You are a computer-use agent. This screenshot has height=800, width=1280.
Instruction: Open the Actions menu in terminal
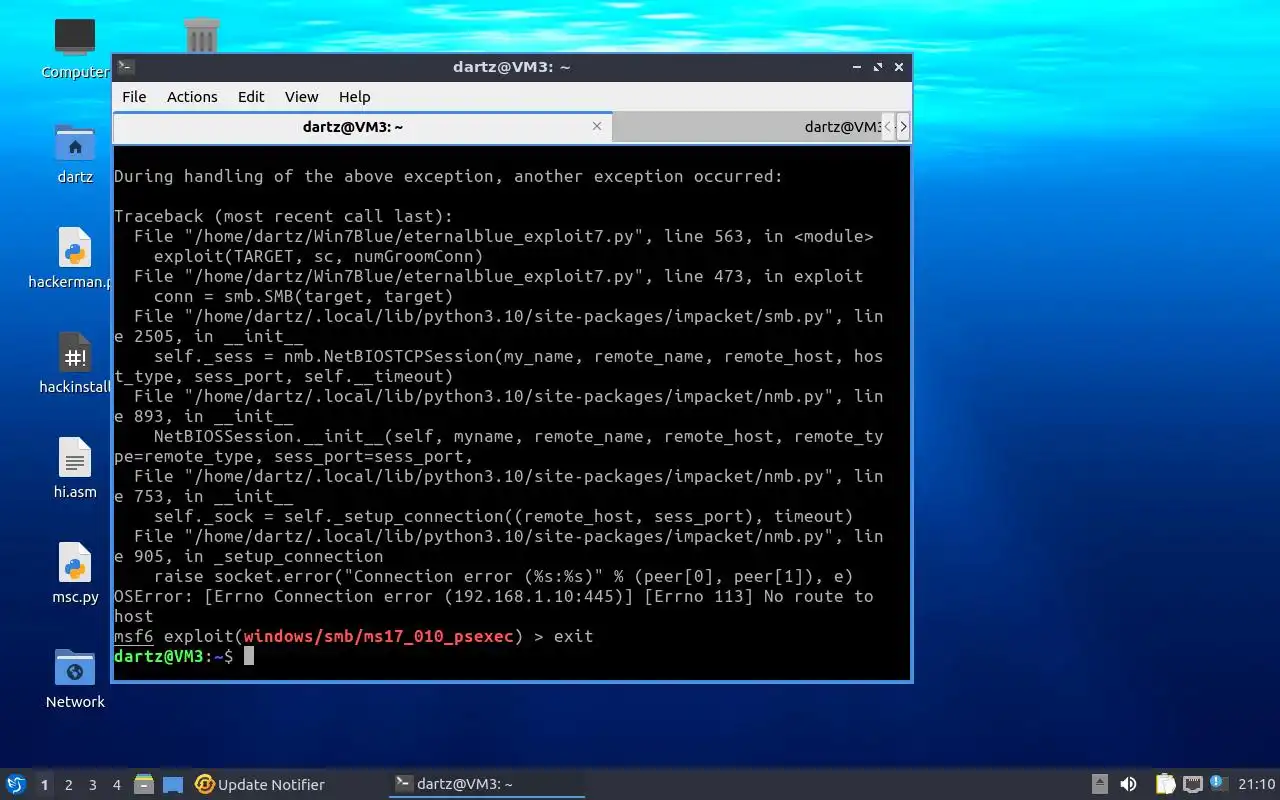192,97
